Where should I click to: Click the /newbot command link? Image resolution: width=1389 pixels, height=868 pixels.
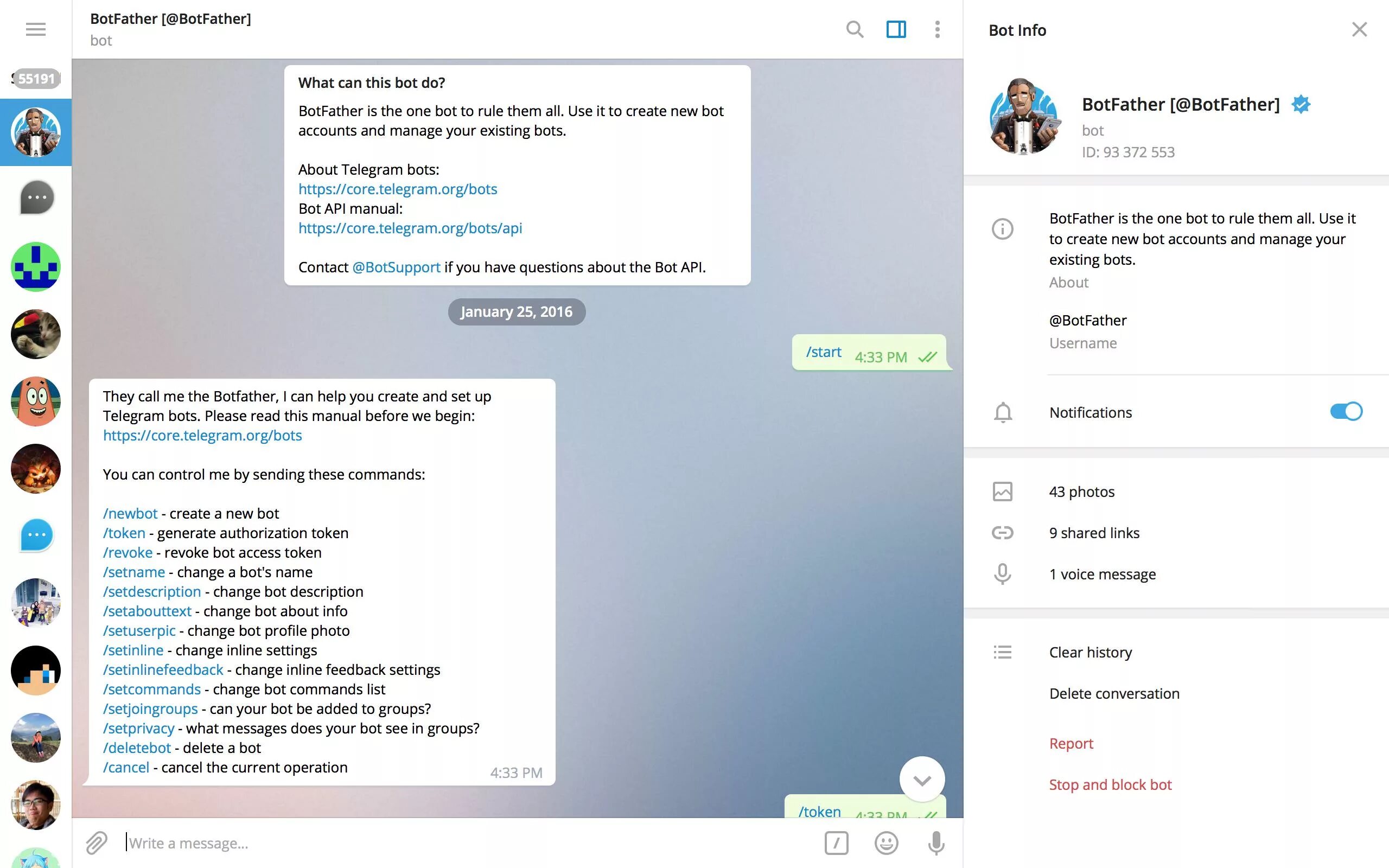(x=129, y=512)
